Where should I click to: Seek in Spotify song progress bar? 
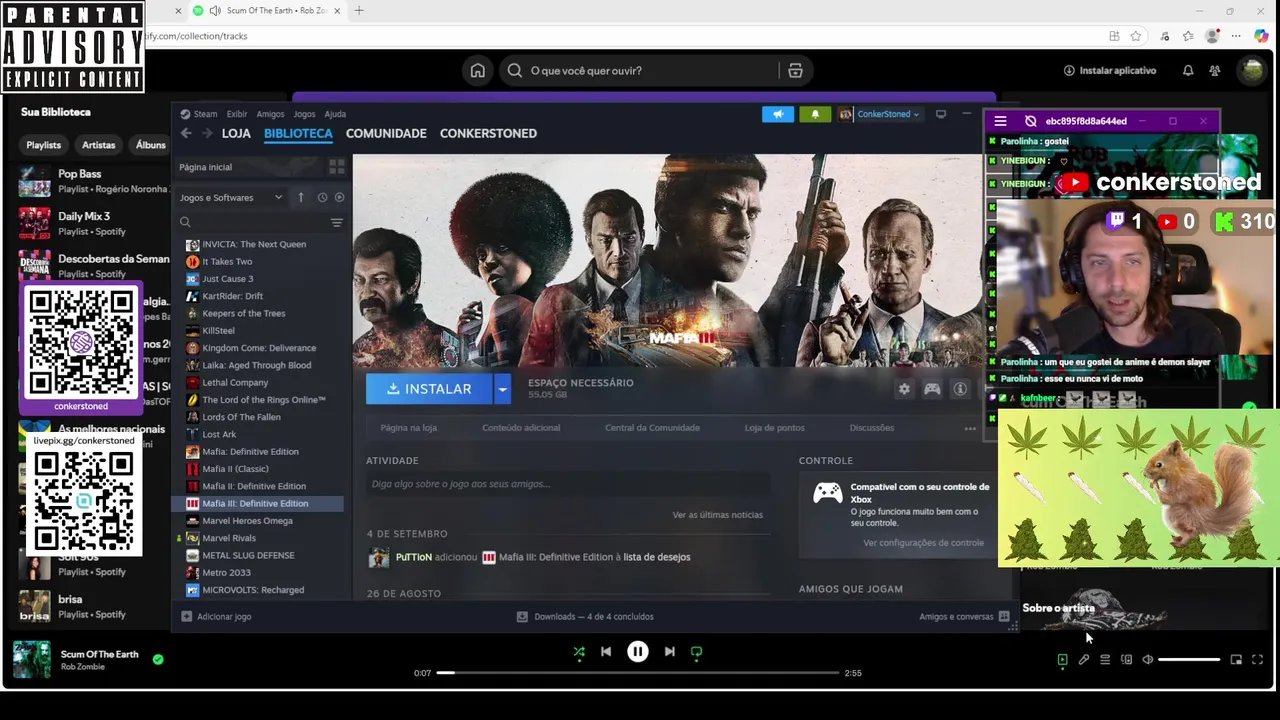coord(637,673)
